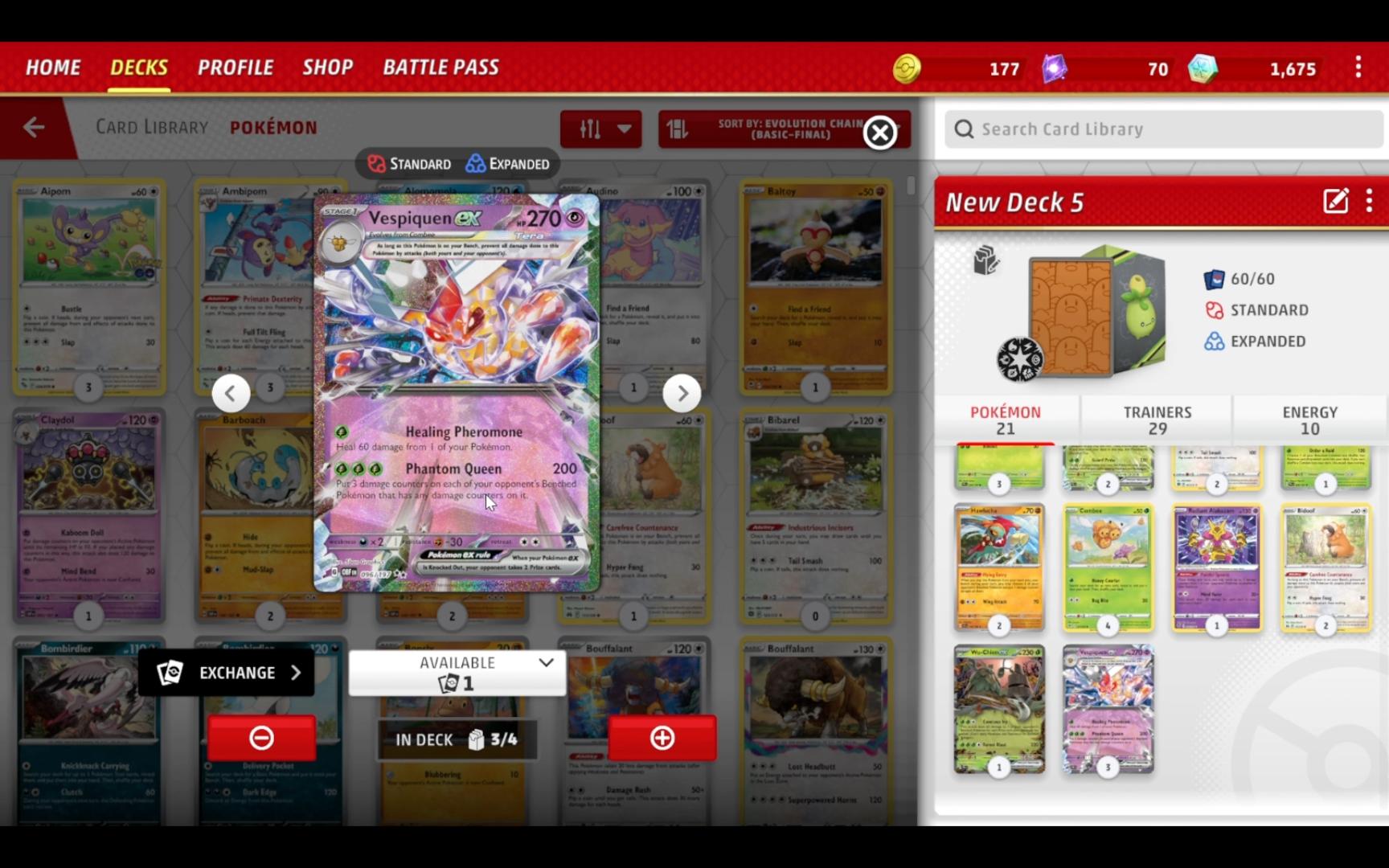Click the STANDARD format label in deck panel
The width and height of the screenshot is (1389, 868).
coord(1257,310)
